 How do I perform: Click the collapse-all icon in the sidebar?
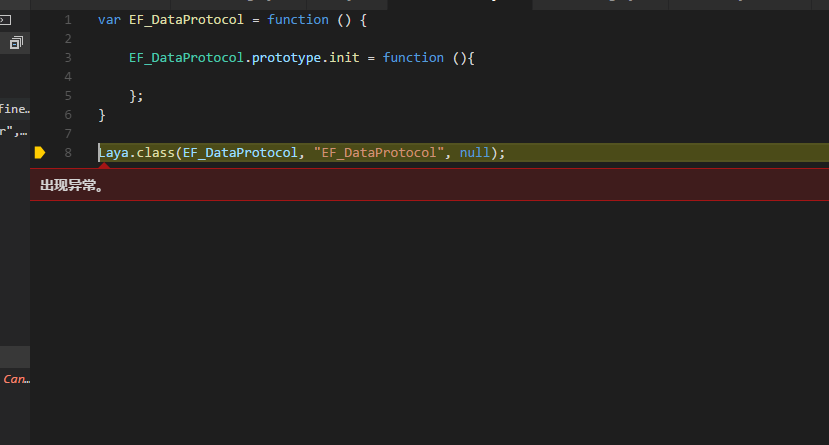point(16,43)
